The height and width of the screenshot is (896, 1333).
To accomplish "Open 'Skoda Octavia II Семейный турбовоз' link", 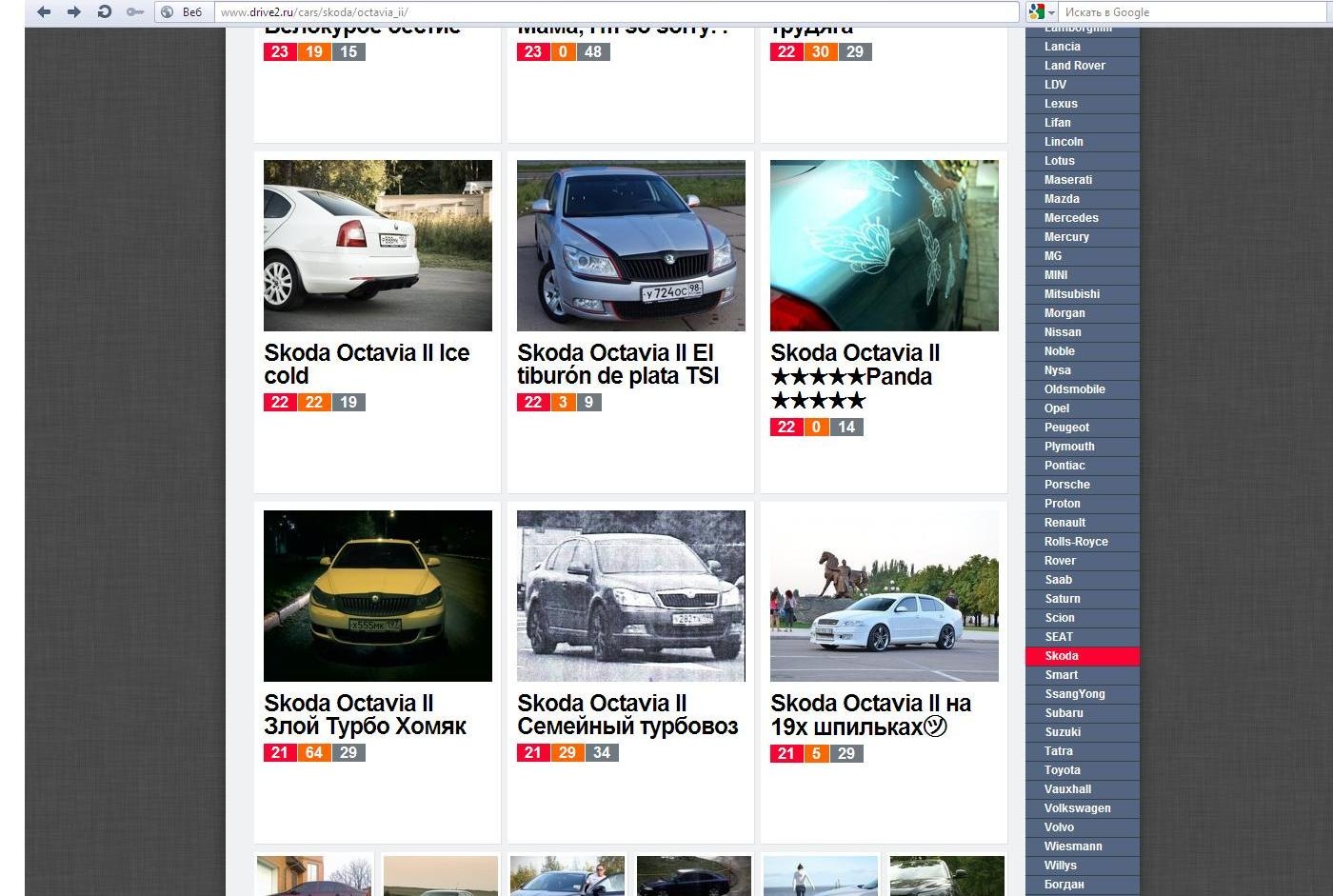I will 627,715.
